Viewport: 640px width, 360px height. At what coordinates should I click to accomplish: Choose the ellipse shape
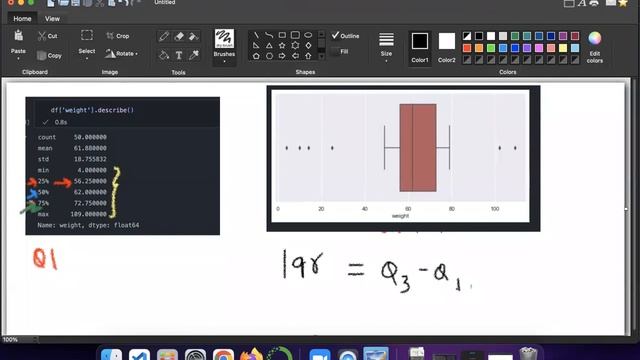point(308,35)
